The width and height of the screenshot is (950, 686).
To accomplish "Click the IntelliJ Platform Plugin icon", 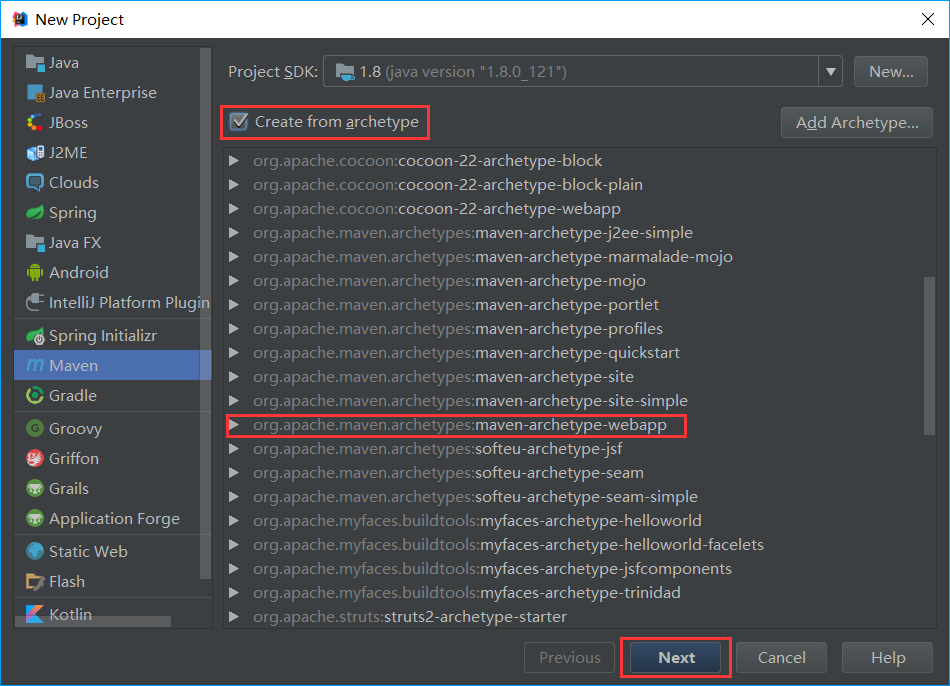I will [x=35, y=302].
